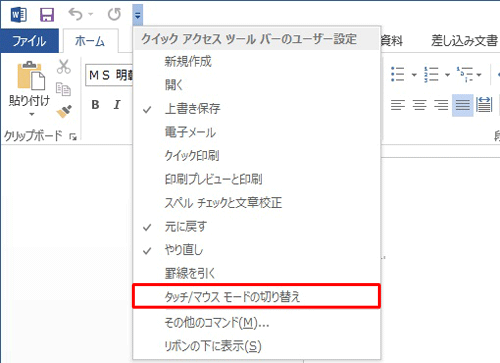Switch to the ホーム tab

(90, 41)
